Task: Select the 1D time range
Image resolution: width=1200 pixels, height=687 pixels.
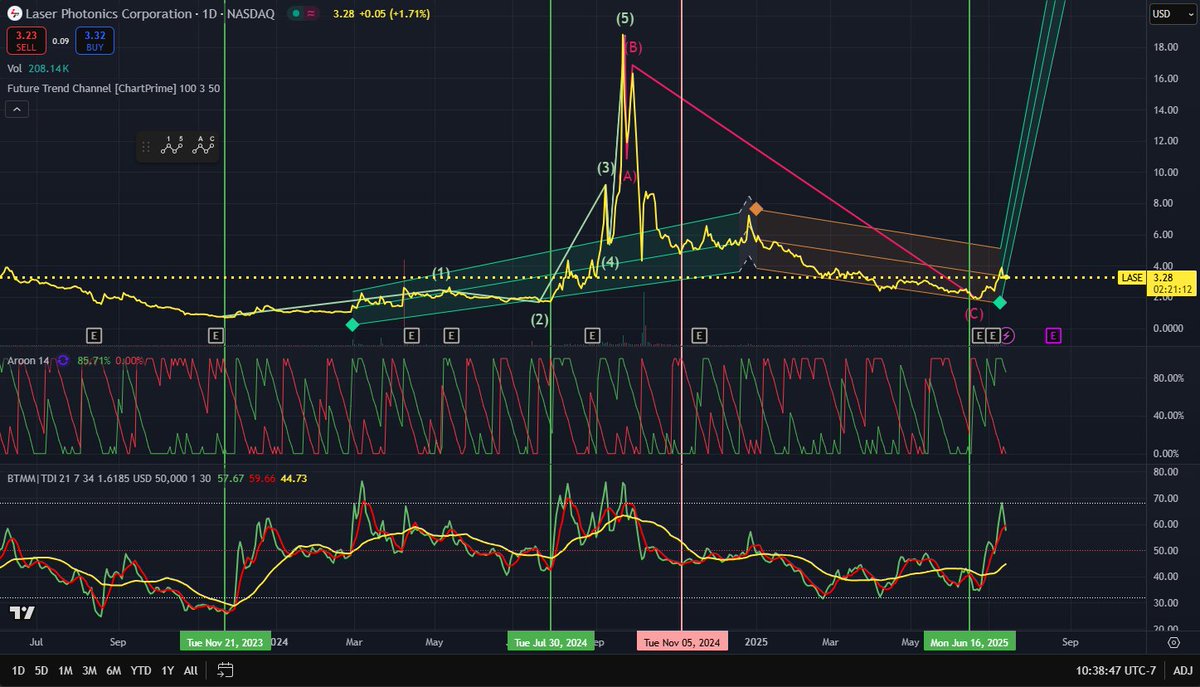Action: tap(18, 670)
